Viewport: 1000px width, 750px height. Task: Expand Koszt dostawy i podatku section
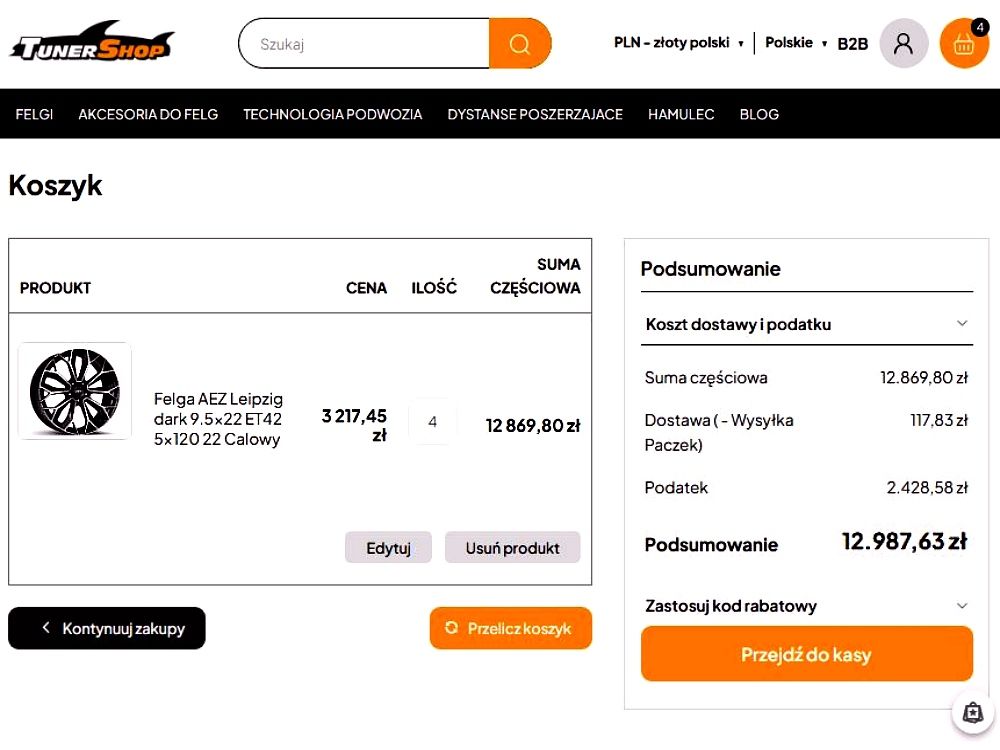[x=807, y=324]
